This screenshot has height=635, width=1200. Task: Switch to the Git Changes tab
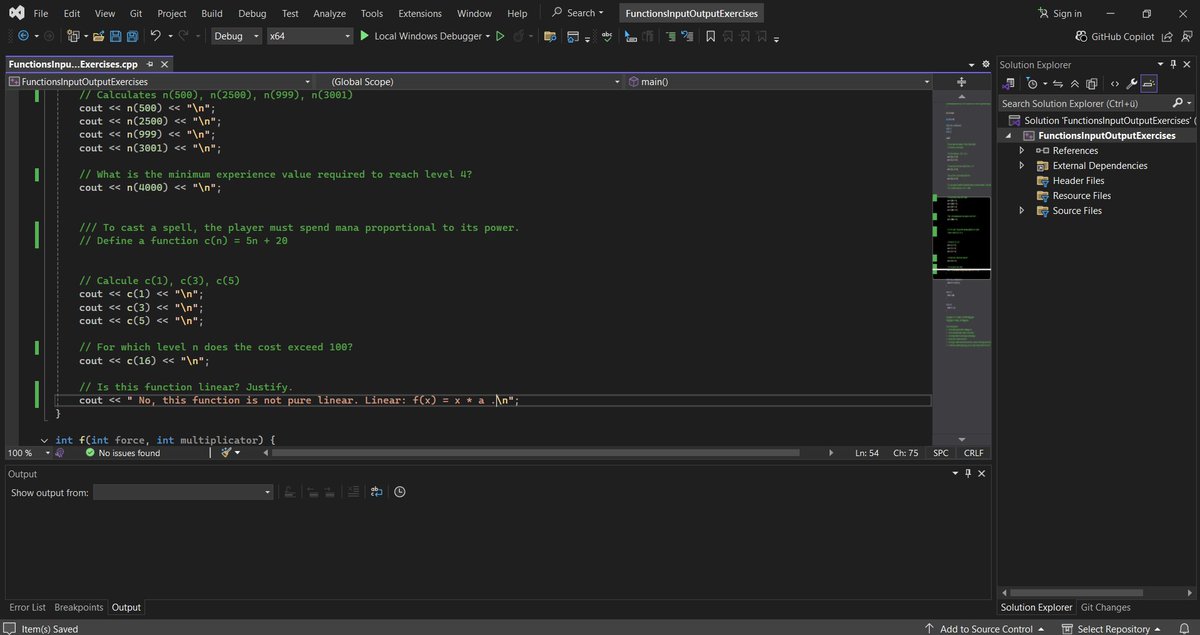tap(1106, 607)
